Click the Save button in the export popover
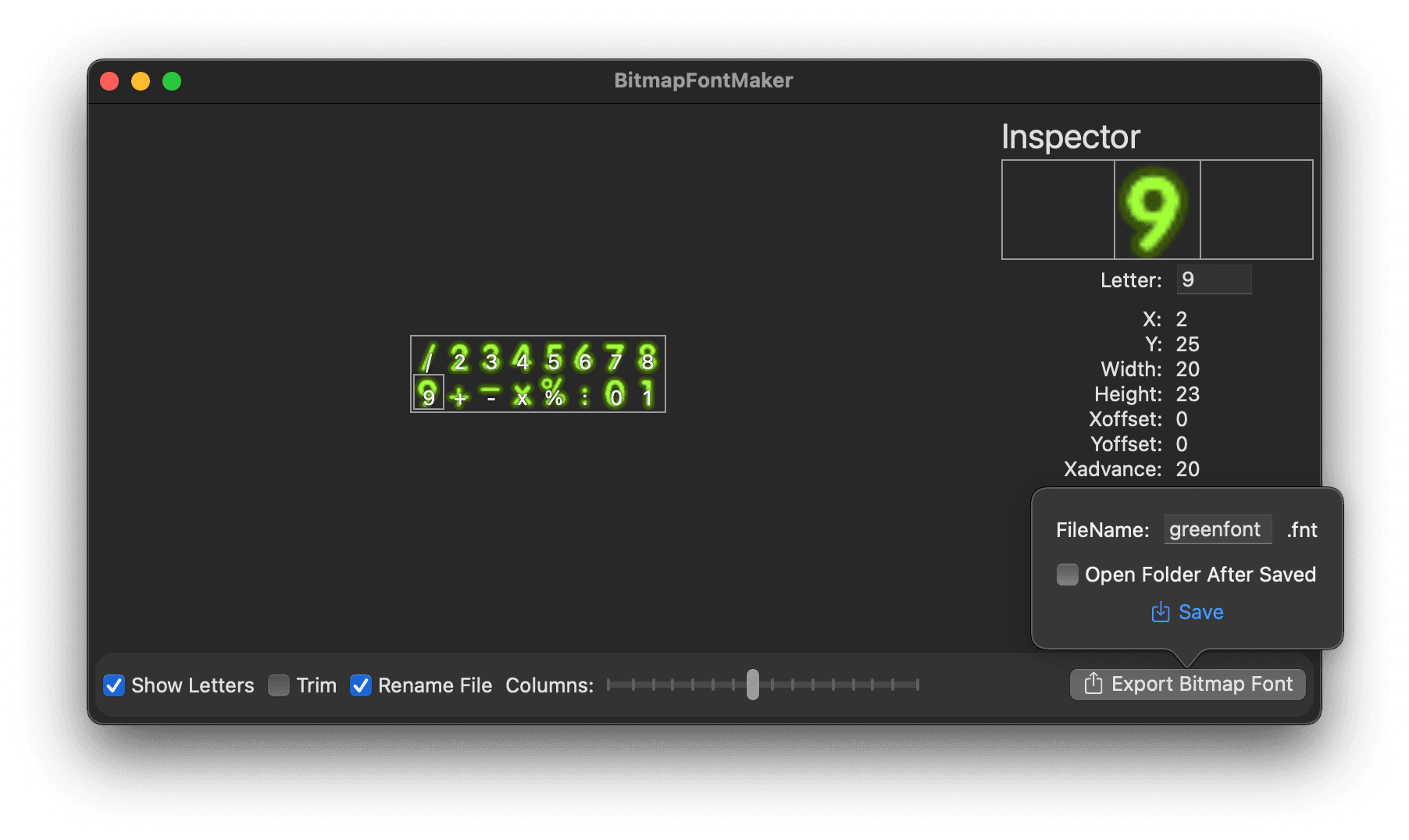Image resolution: width=1409 pixels, height=840 pixels. (x=1186, y=612)
